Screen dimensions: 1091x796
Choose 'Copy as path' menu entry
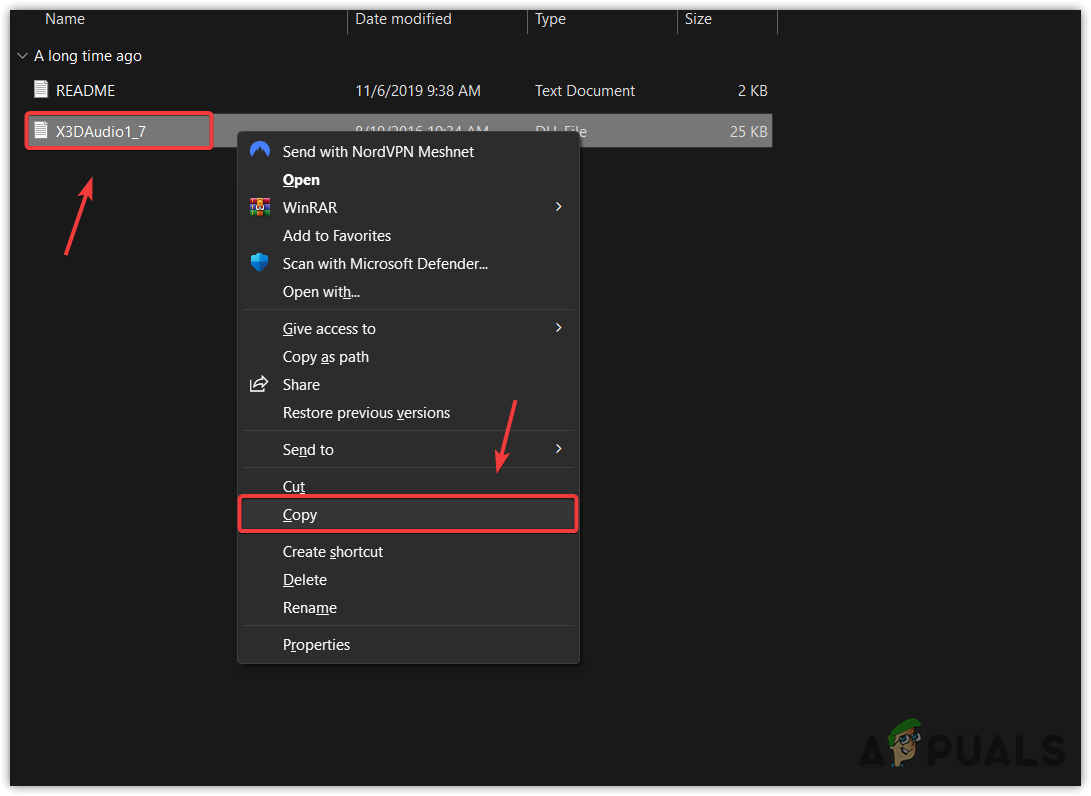point(326,356)
